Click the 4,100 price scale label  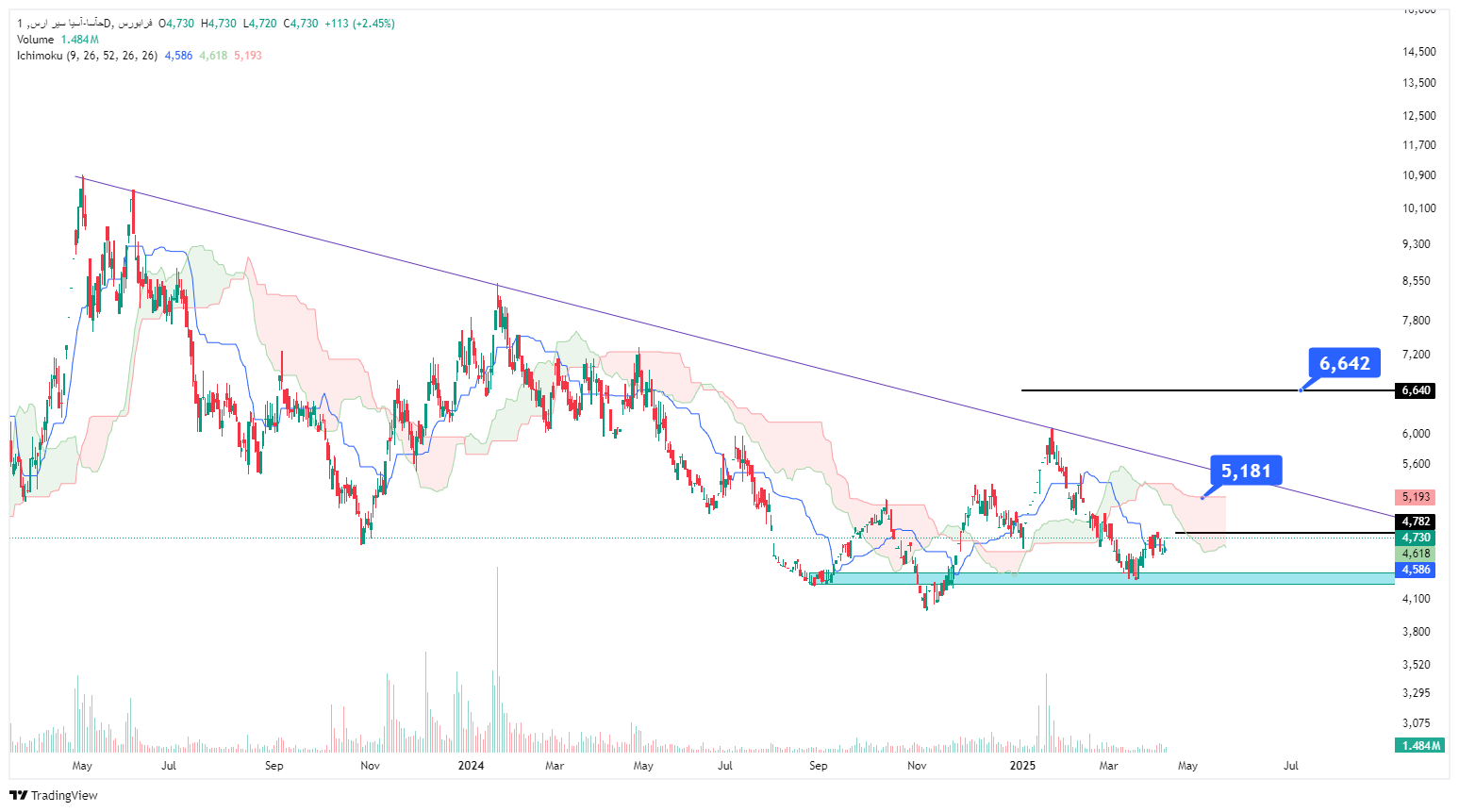click(x=1417, y=599)
